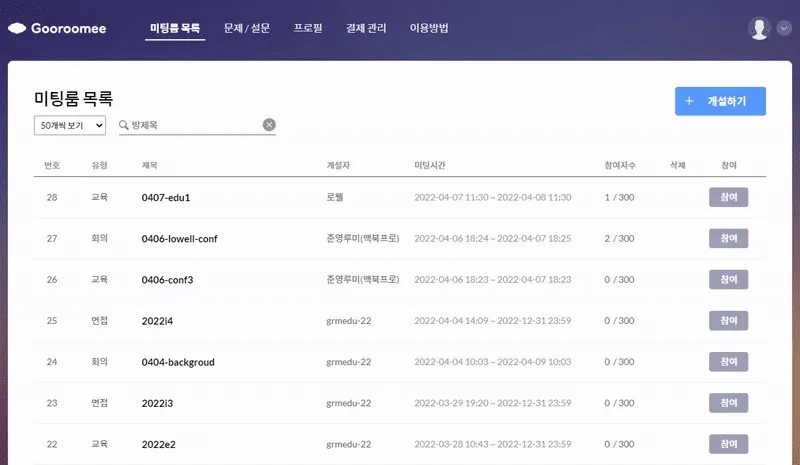
Task: Open the 50개씩 보기 page size dropdown
Action: coord(70,125)
